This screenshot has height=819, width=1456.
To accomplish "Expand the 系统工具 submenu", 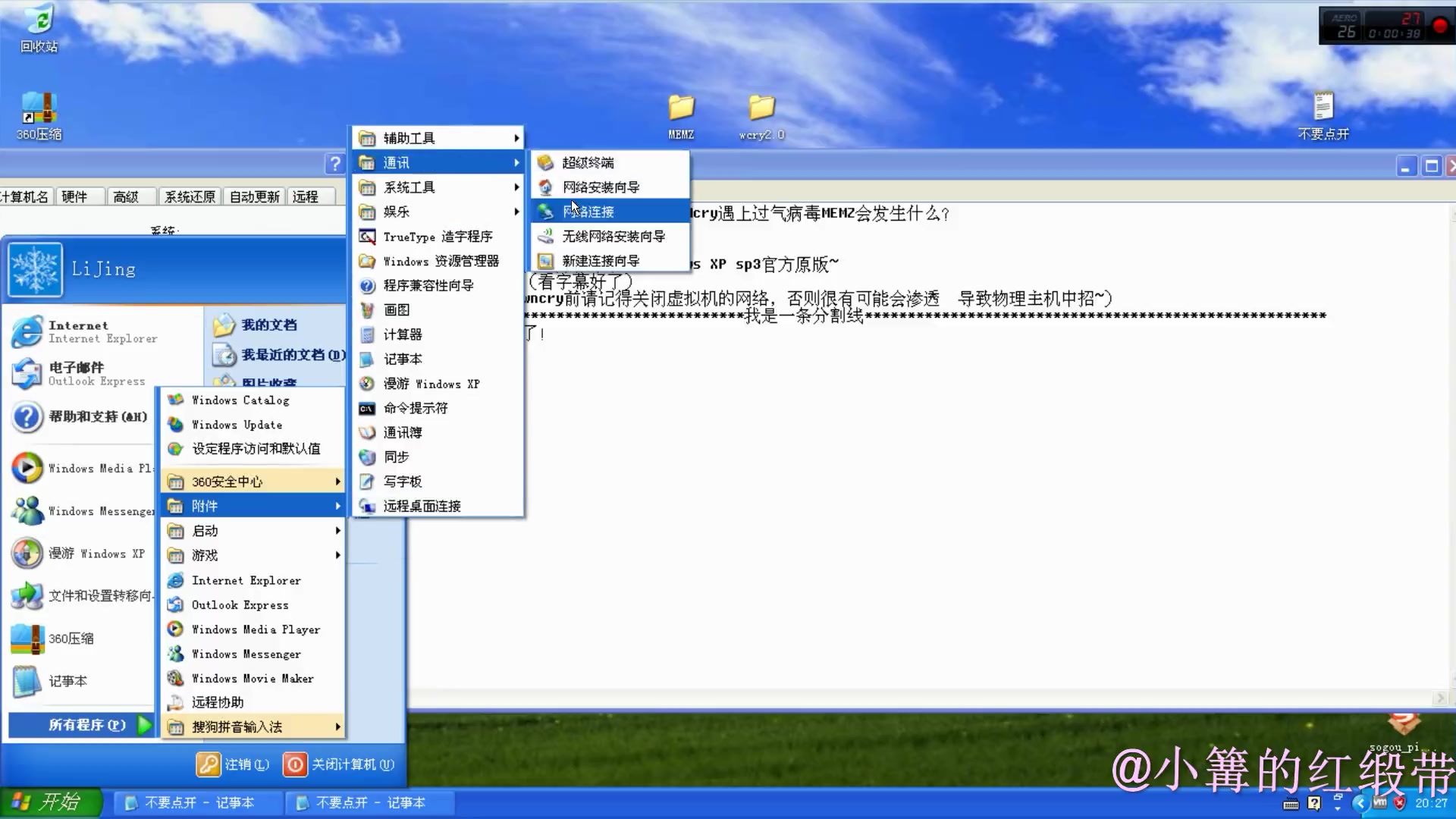I will click(438, 187).
